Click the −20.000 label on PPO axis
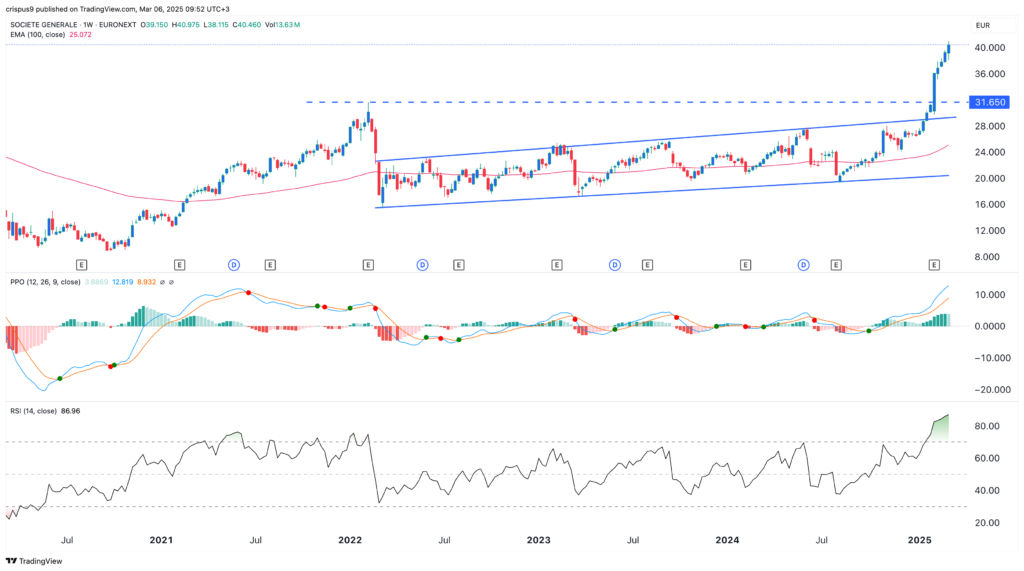The width and height of the screenshot is (1024, 571). coord(993,389)
